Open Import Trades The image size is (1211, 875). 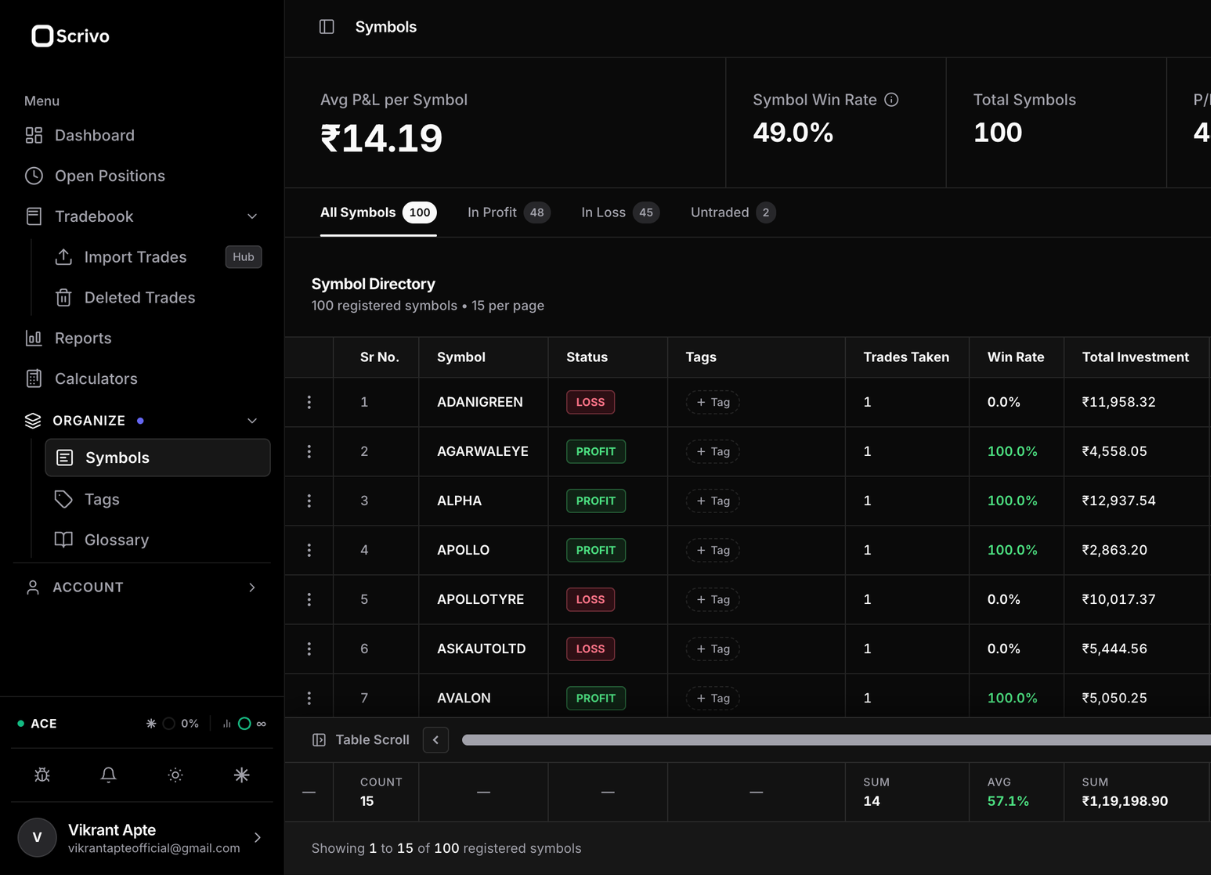(x=135, y=257)
